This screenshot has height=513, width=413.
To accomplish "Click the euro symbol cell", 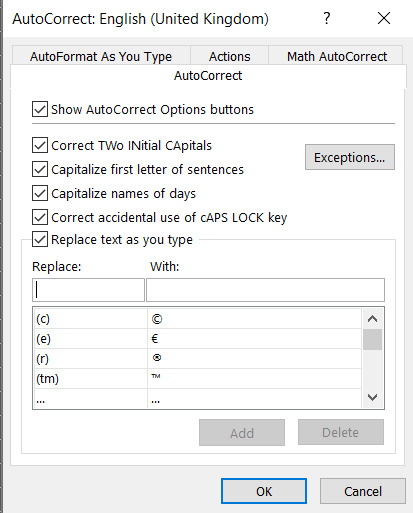I will (x=254, y=339).
